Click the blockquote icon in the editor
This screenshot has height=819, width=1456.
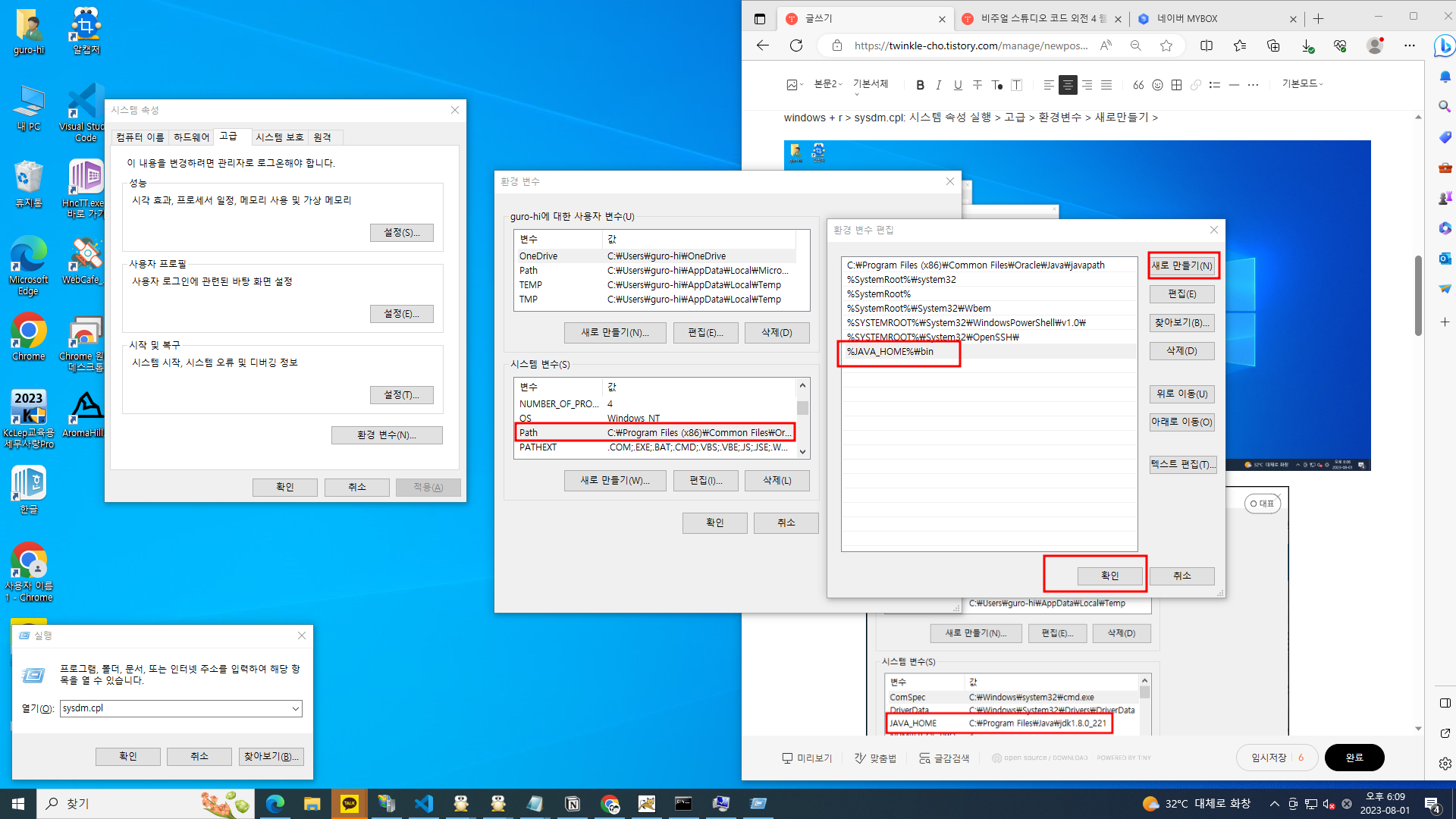pos(1138,85)
